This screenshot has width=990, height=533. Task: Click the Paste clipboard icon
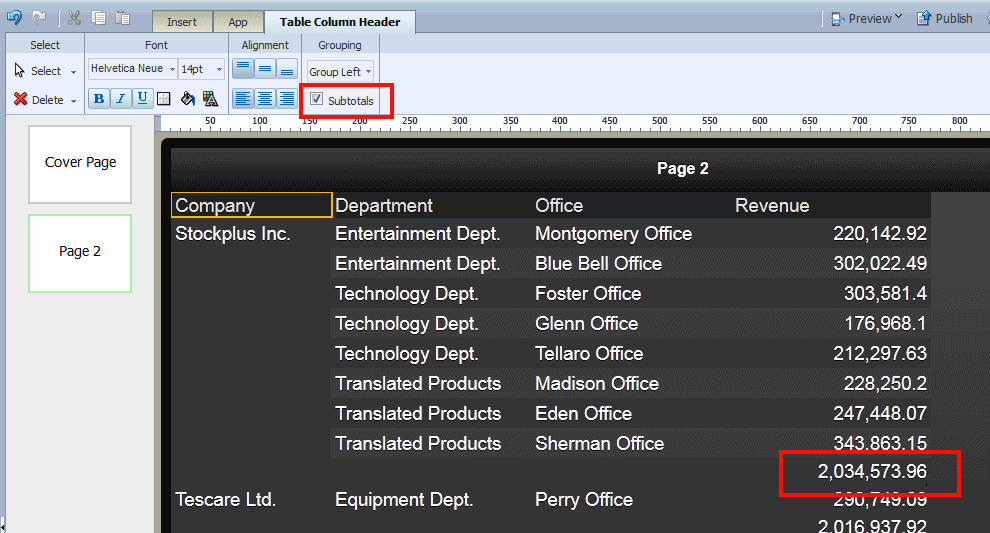coord(122,18)
